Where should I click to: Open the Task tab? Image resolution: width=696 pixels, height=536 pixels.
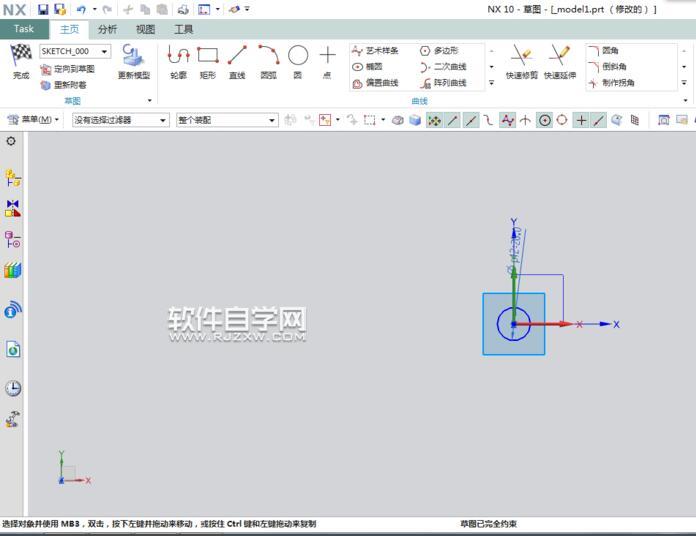(x=24, y=29)
